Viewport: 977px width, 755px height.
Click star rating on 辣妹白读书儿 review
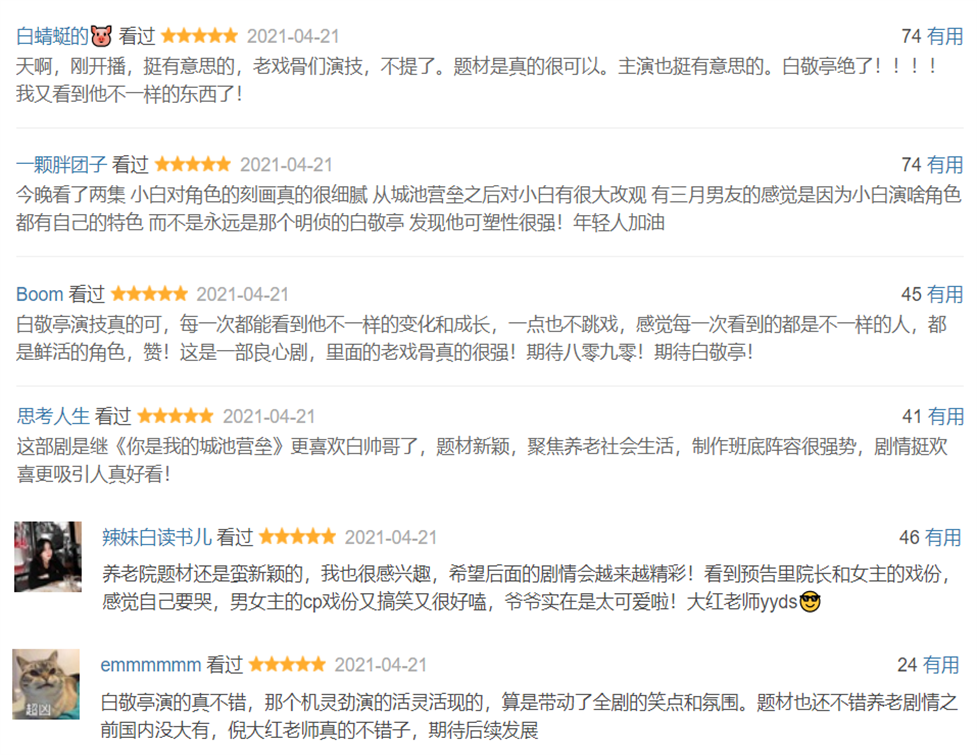(297, 536)
